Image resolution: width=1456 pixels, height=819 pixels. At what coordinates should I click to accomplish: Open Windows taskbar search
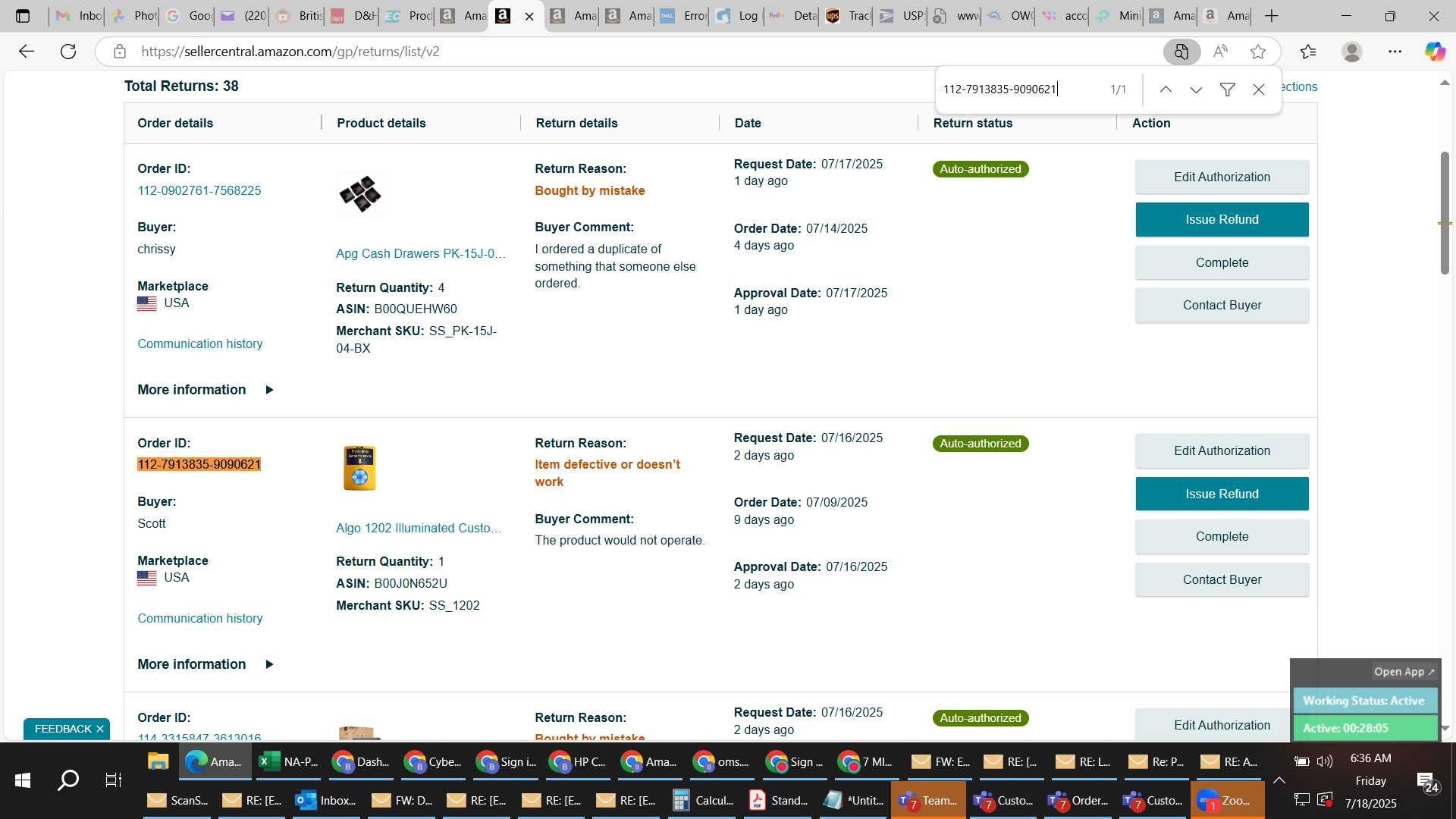coord(68,780)
